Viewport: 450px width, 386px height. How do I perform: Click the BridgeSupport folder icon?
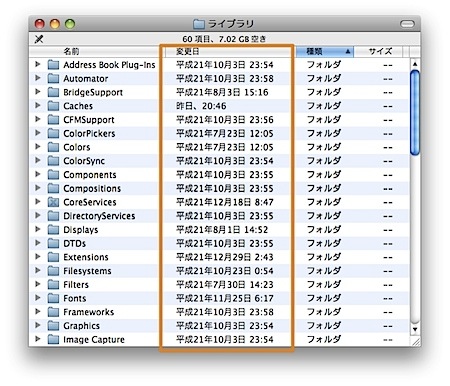click(x=53, y=92)
